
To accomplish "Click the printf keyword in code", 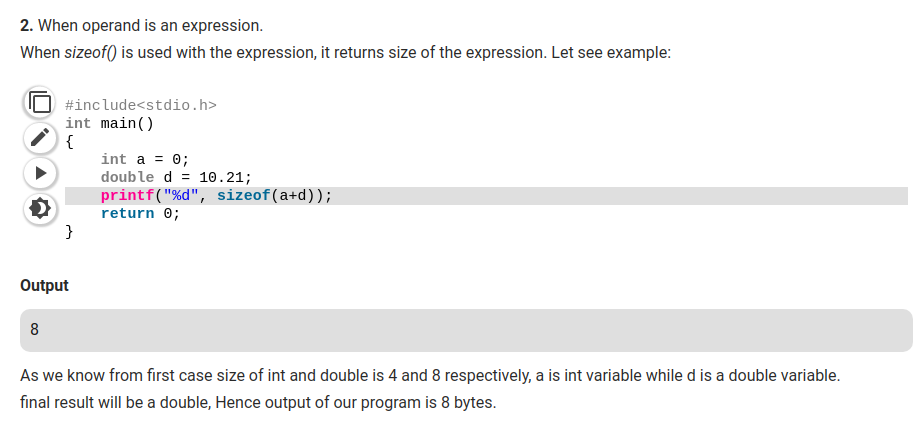I will click(x=127, y=195).
